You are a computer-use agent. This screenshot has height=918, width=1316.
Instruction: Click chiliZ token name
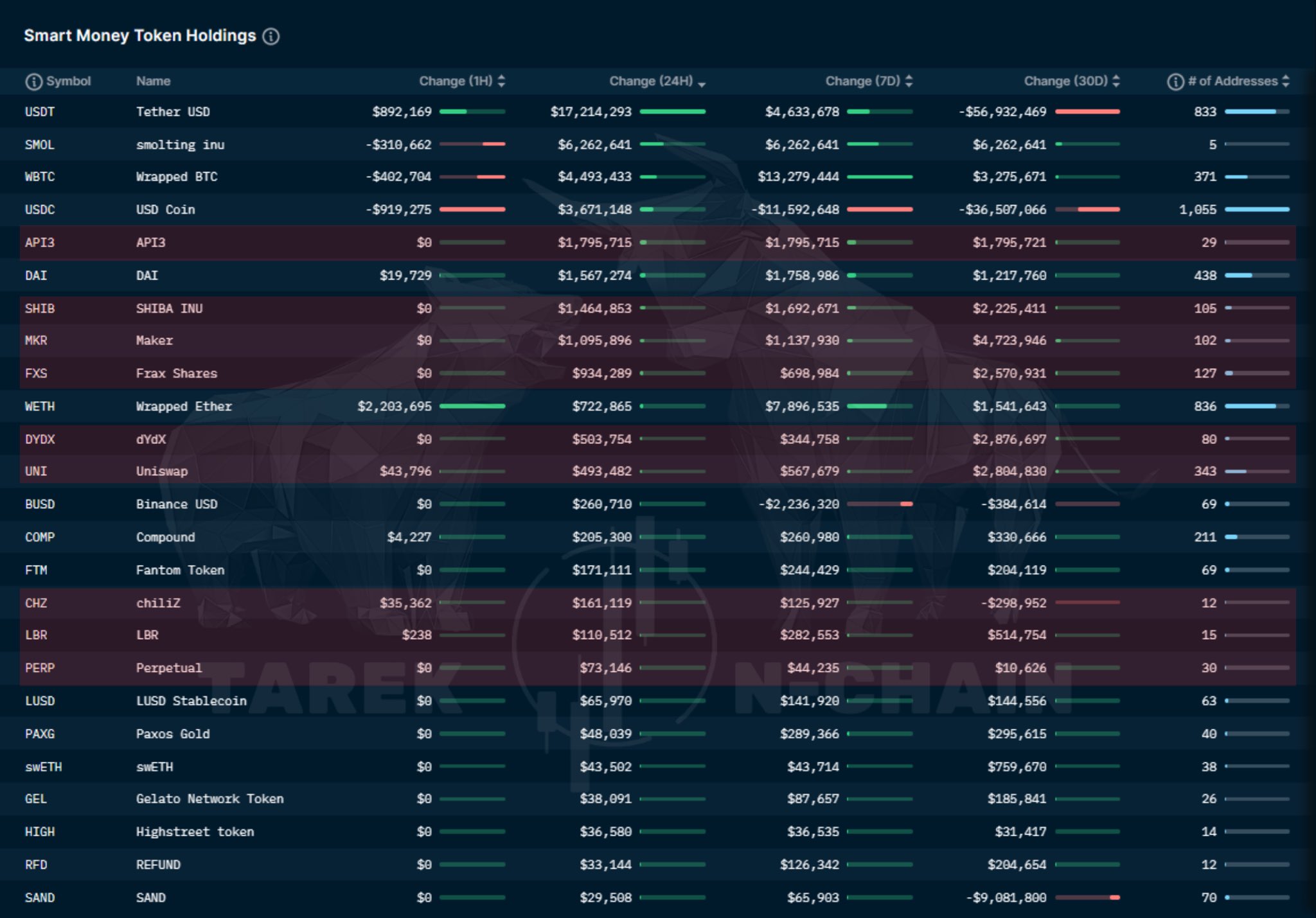click(158, 603)
